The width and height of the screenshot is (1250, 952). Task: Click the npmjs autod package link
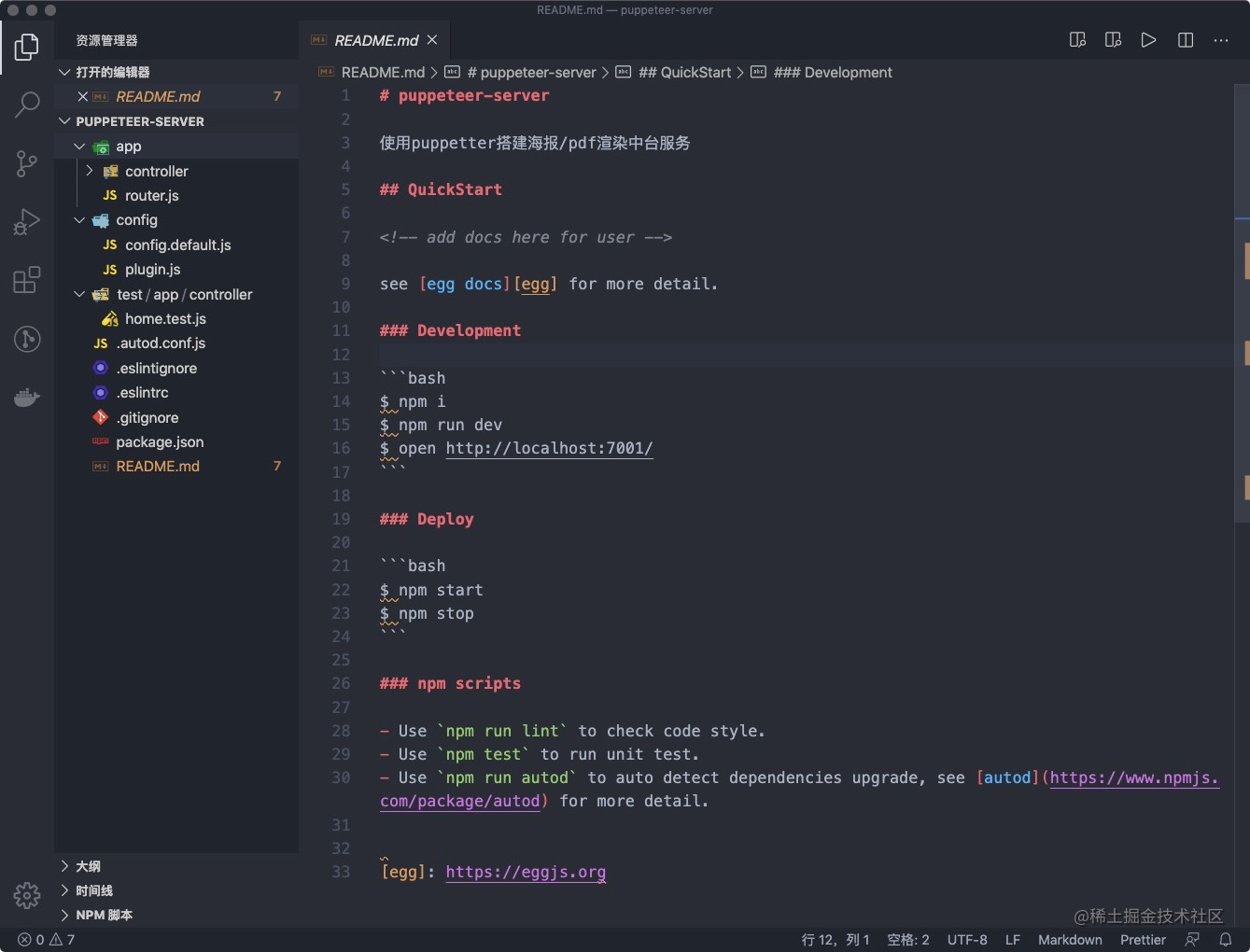[x=1134, y=777]
